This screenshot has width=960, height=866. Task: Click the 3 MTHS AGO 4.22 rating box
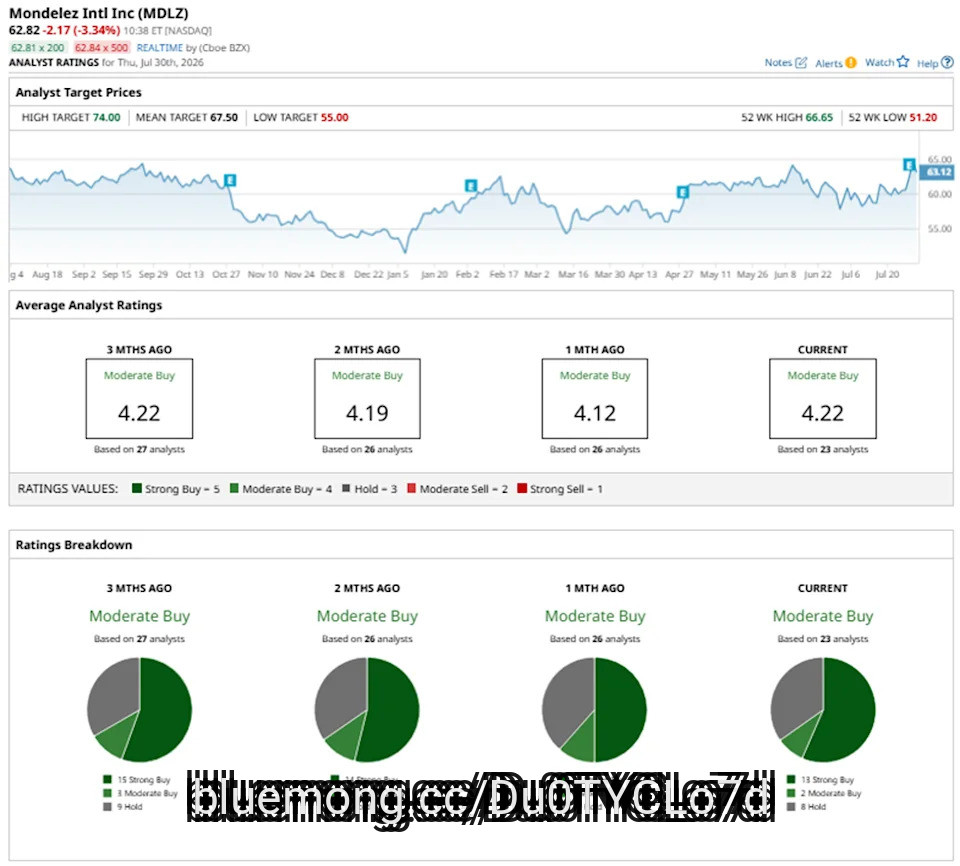coord(139,399)
